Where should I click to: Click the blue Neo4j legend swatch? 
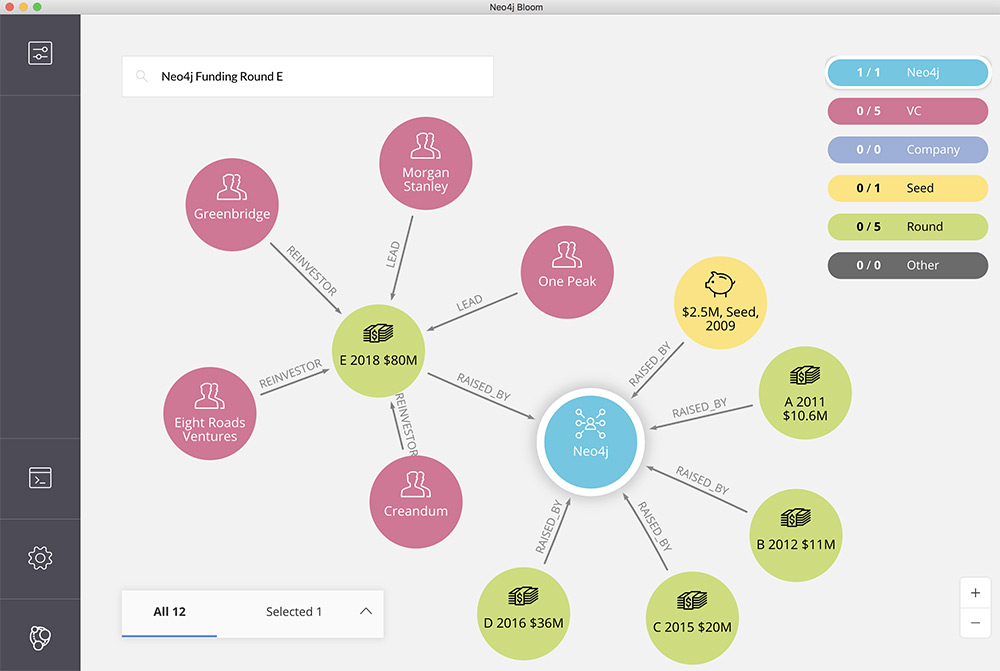pos(907,73)
